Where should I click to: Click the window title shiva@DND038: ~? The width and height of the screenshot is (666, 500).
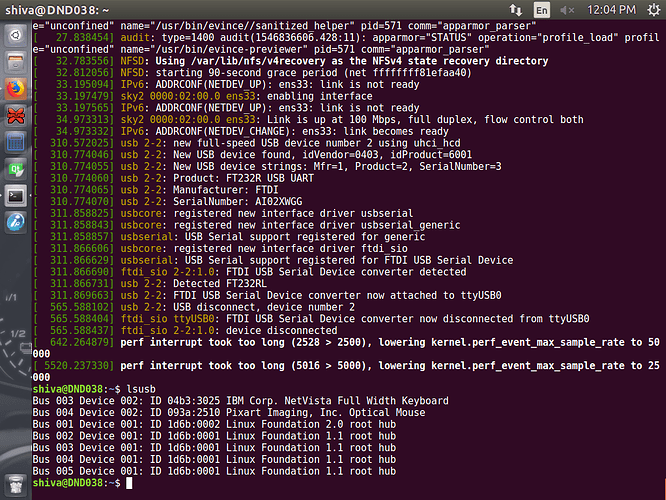57,10
